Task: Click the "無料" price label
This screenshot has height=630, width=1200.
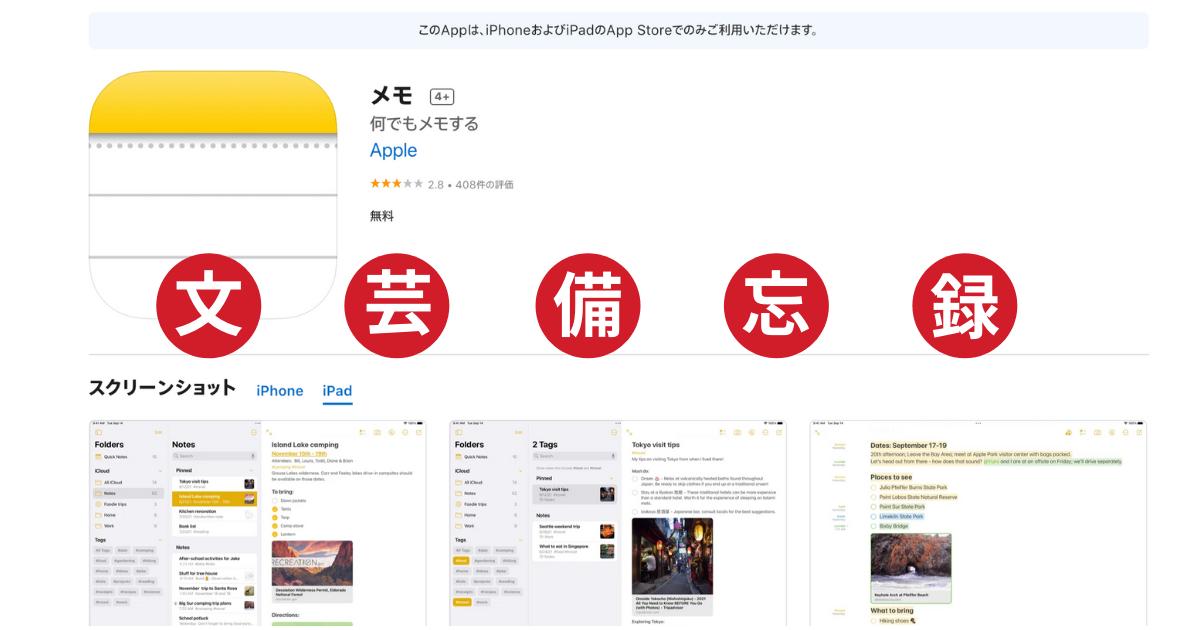Action: [382, 216]
